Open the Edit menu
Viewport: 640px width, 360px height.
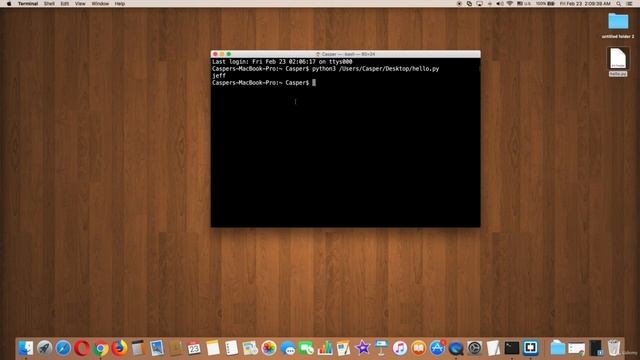tap(64, 3)
